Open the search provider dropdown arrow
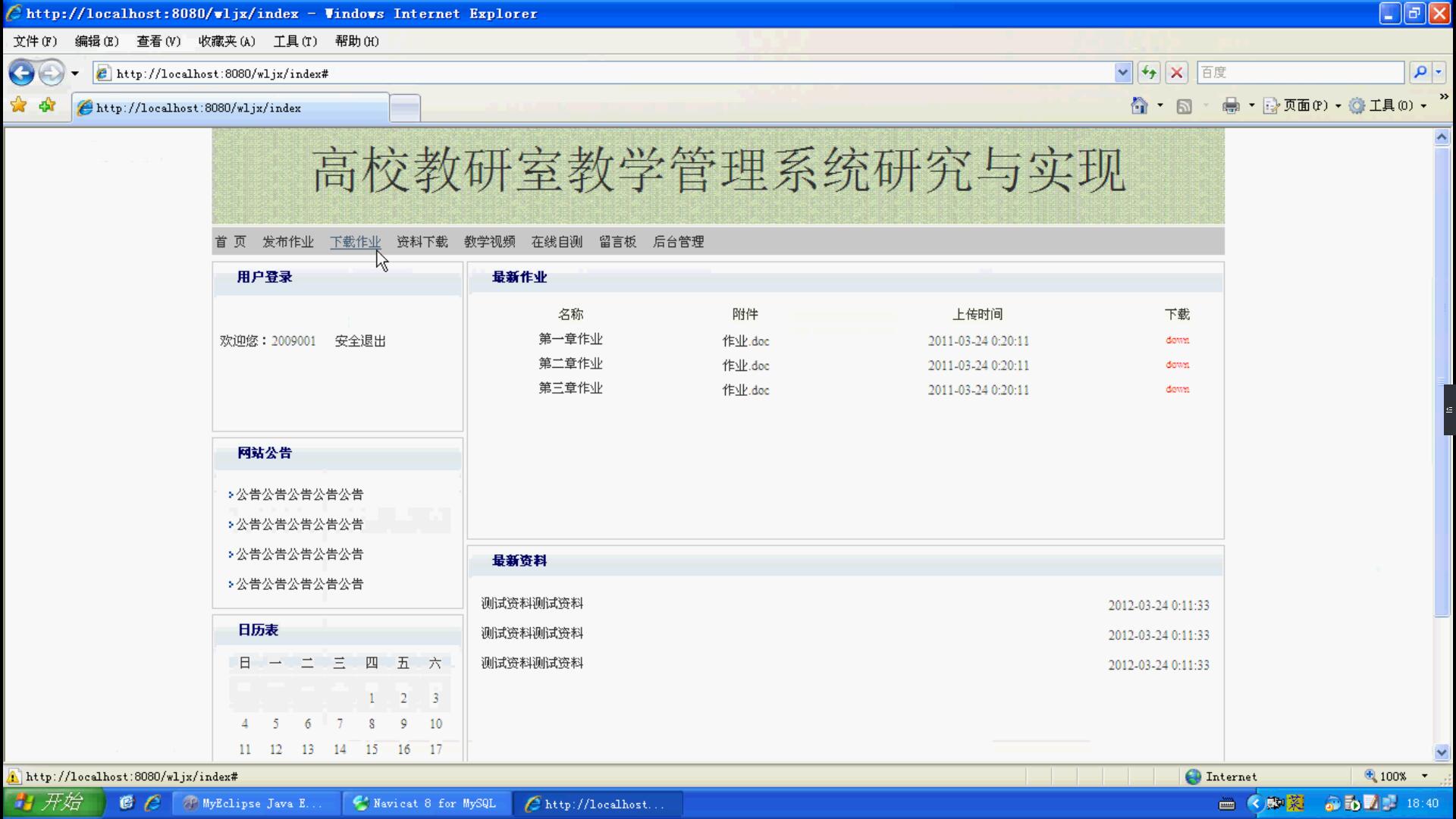The image size is (1456, 819). [x=1439, y=73]
